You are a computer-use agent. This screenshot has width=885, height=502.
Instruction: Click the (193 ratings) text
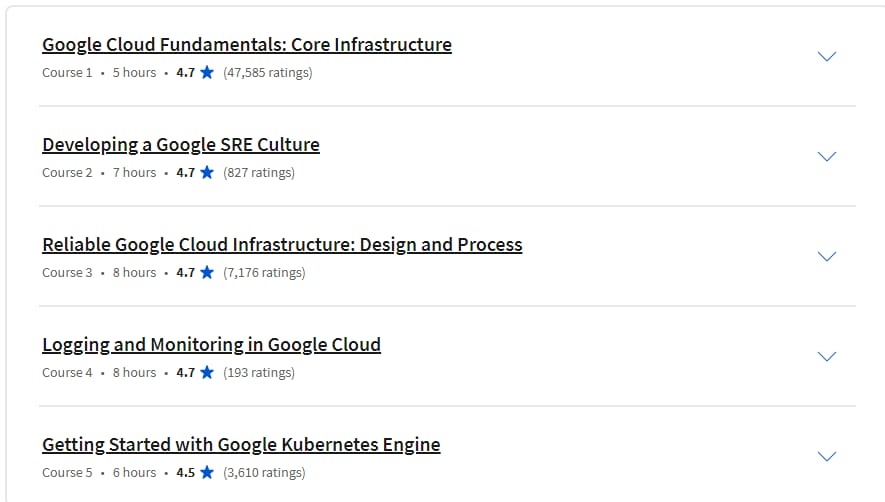click(x=258, y=373)
